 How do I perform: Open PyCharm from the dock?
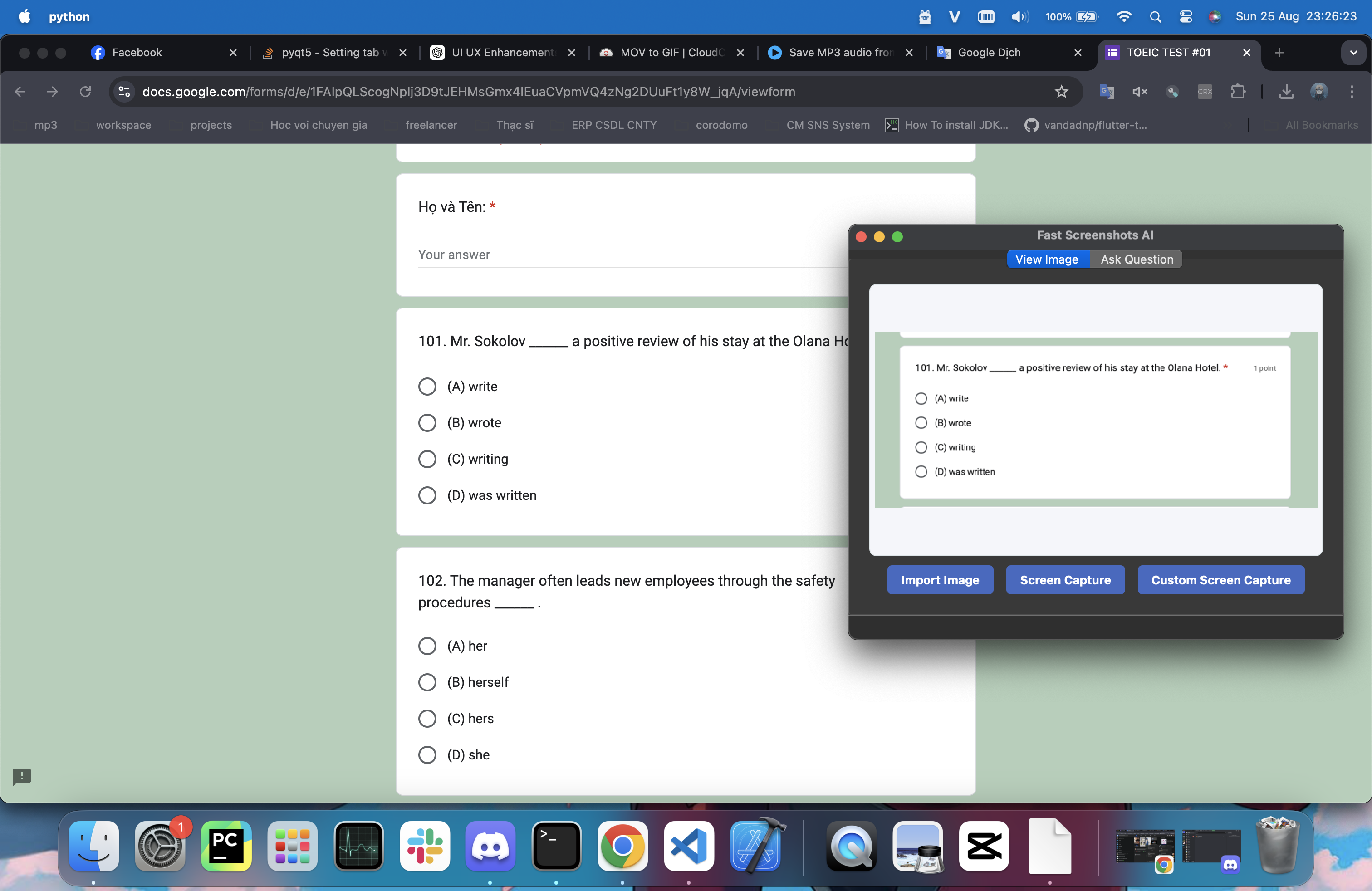point(226,846)
